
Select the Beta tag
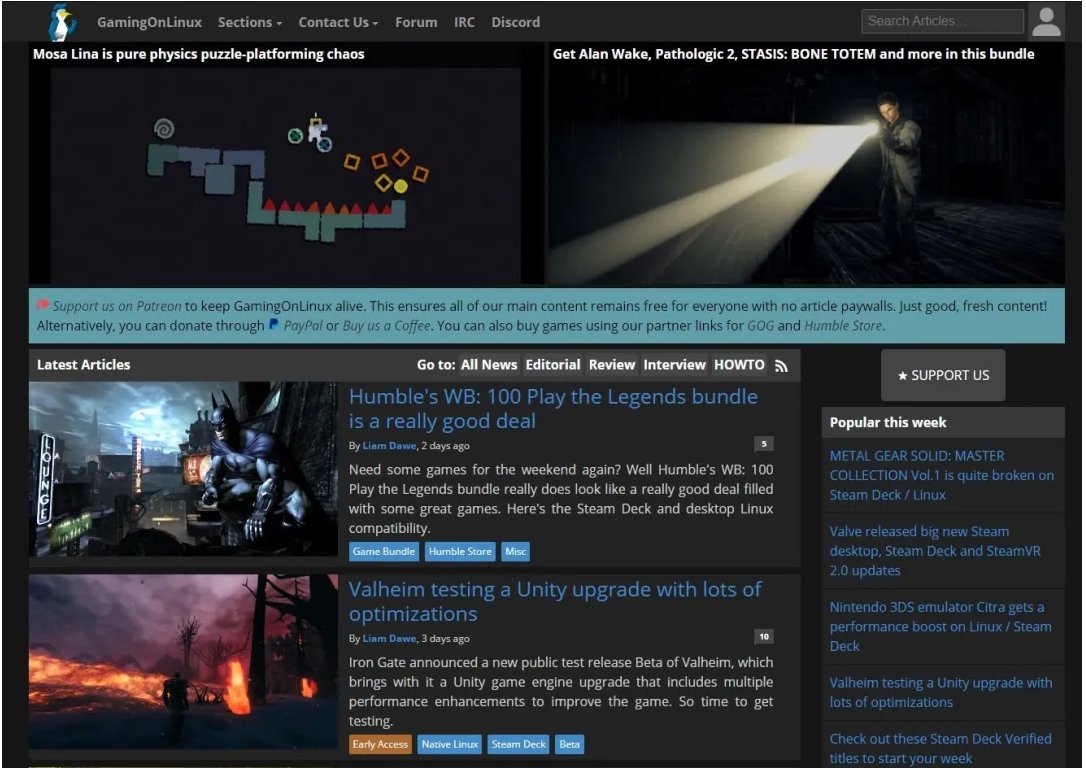coord(569,744)
